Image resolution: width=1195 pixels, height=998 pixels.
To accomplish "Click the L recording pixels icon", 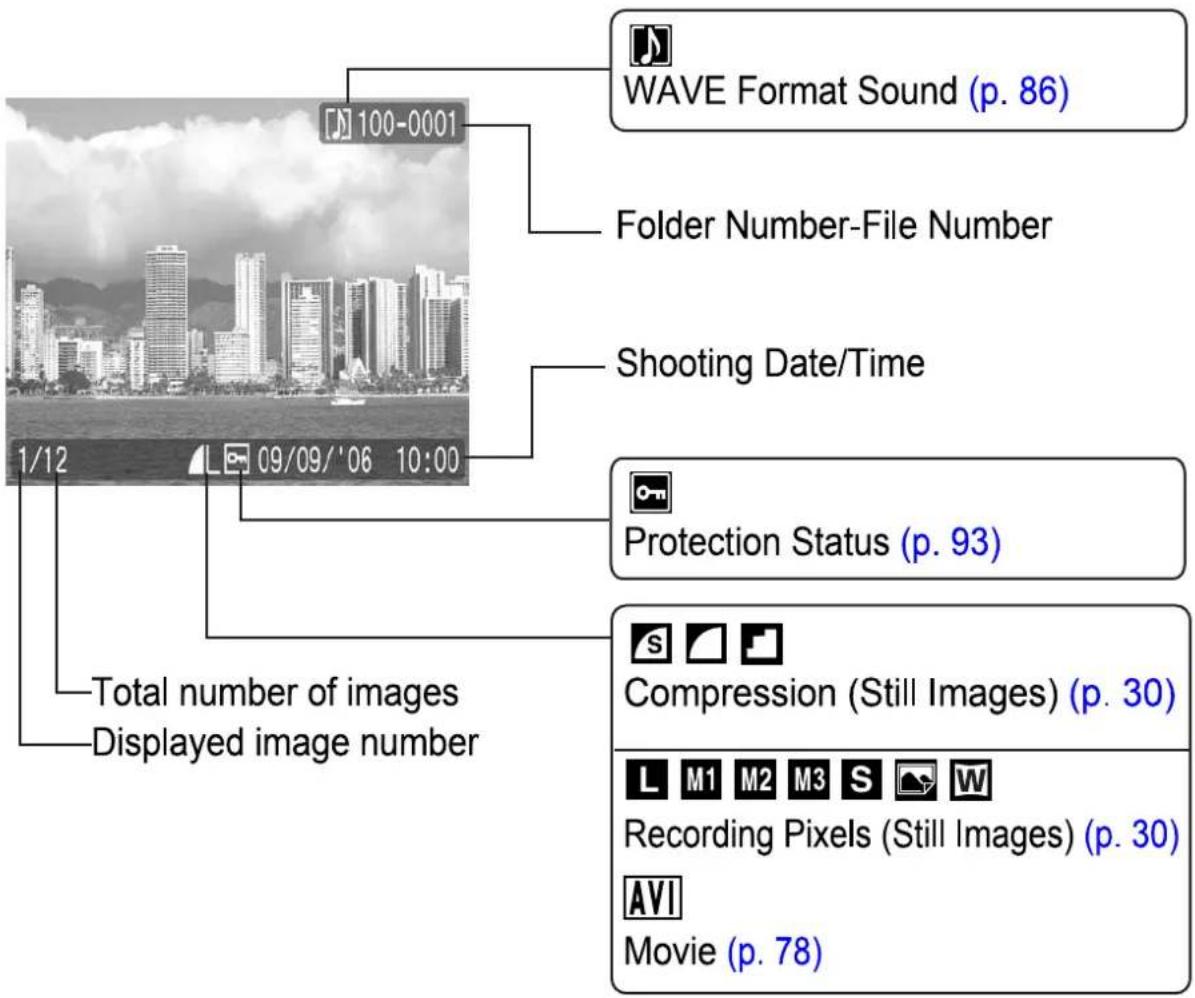I will point(646,779).
